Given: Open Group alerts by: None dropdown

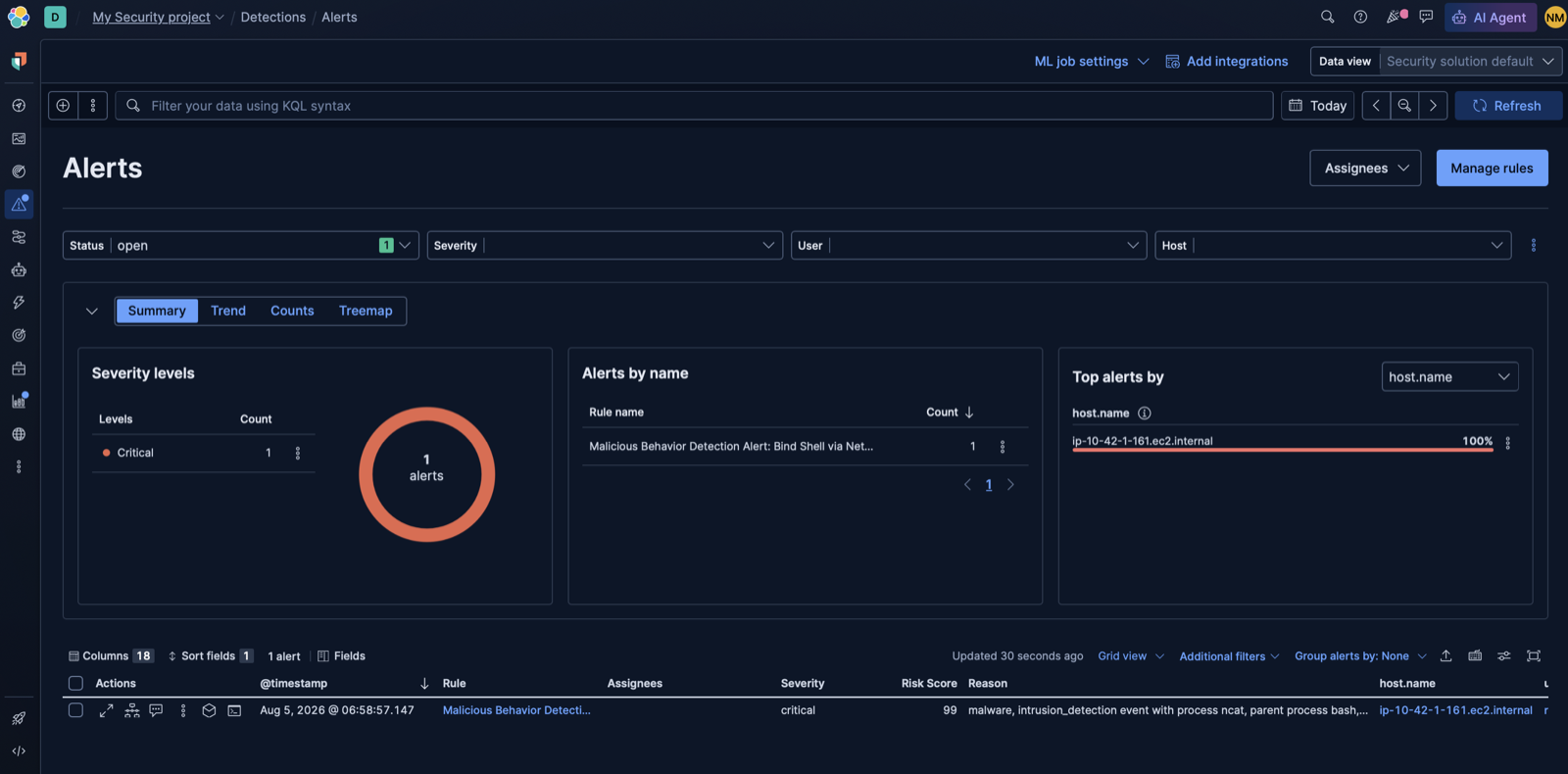Looking at the screenshot, I should [x=1360, y=656].
